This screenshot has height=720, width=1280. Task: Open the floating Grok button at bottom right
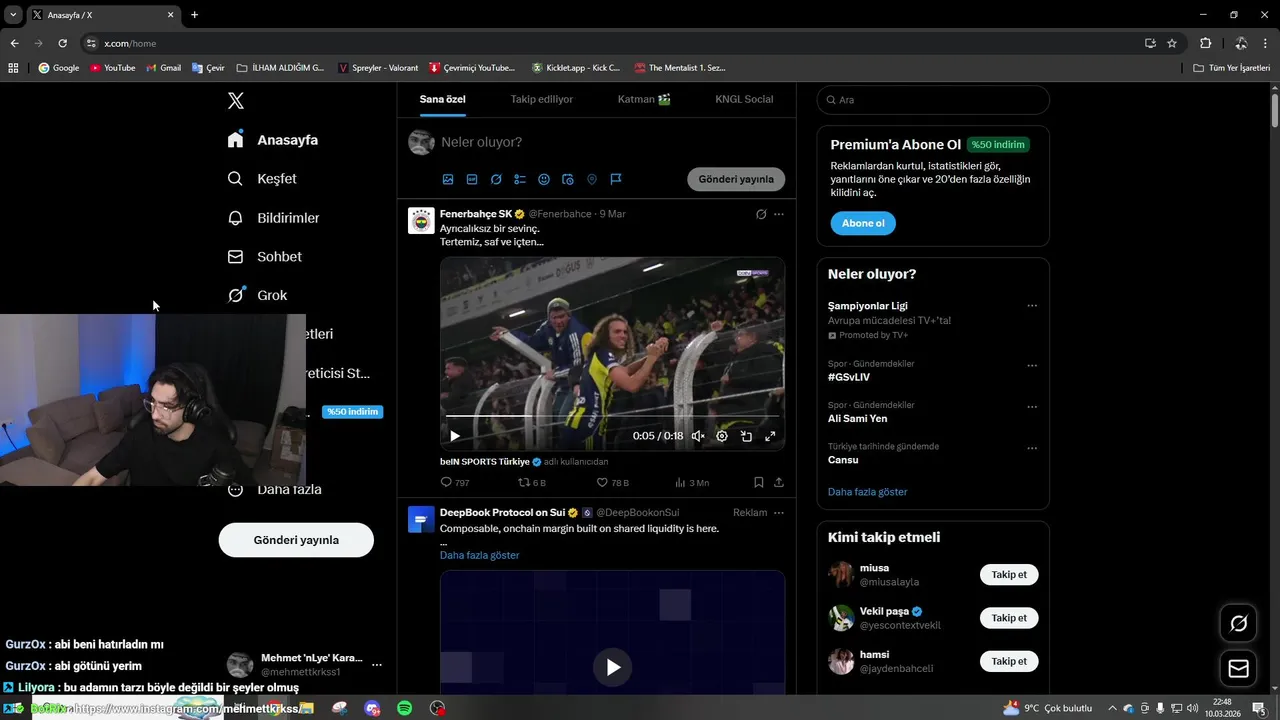click(x=1238, y=624)
